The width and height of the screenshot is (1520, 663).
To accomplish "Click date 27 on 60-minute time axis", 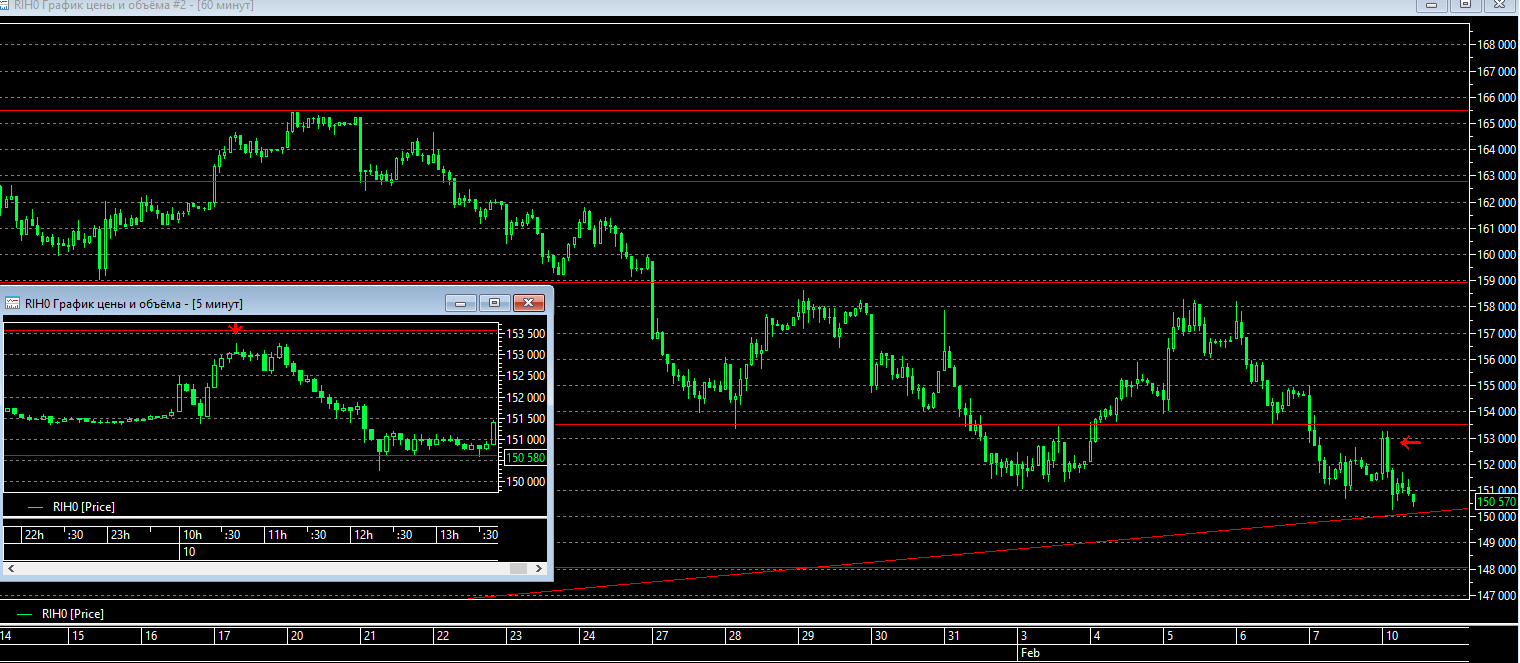I will click(661, 636).
